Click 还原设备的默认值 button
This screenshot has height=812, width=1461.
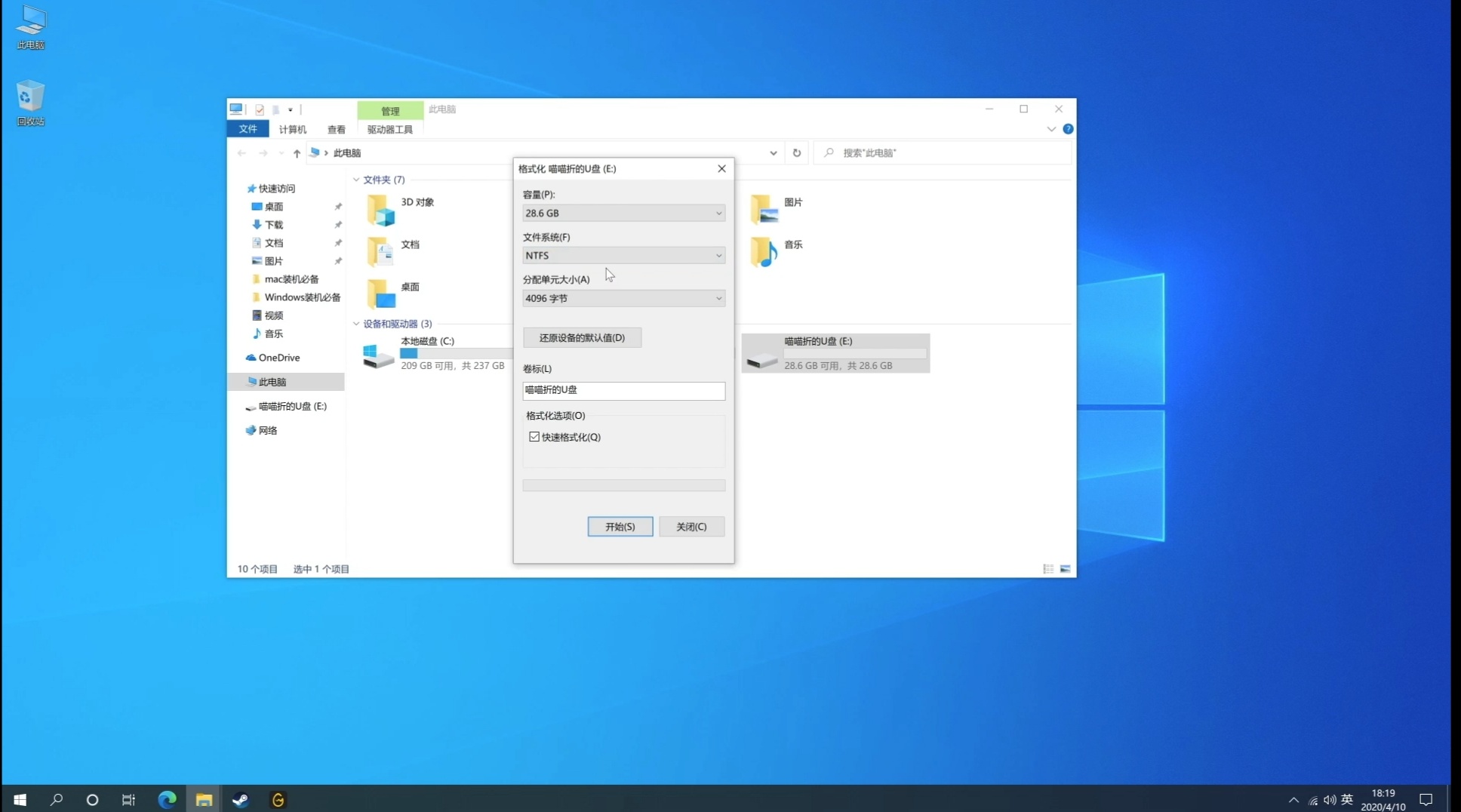pyautogui.click(x=582, y=338)
